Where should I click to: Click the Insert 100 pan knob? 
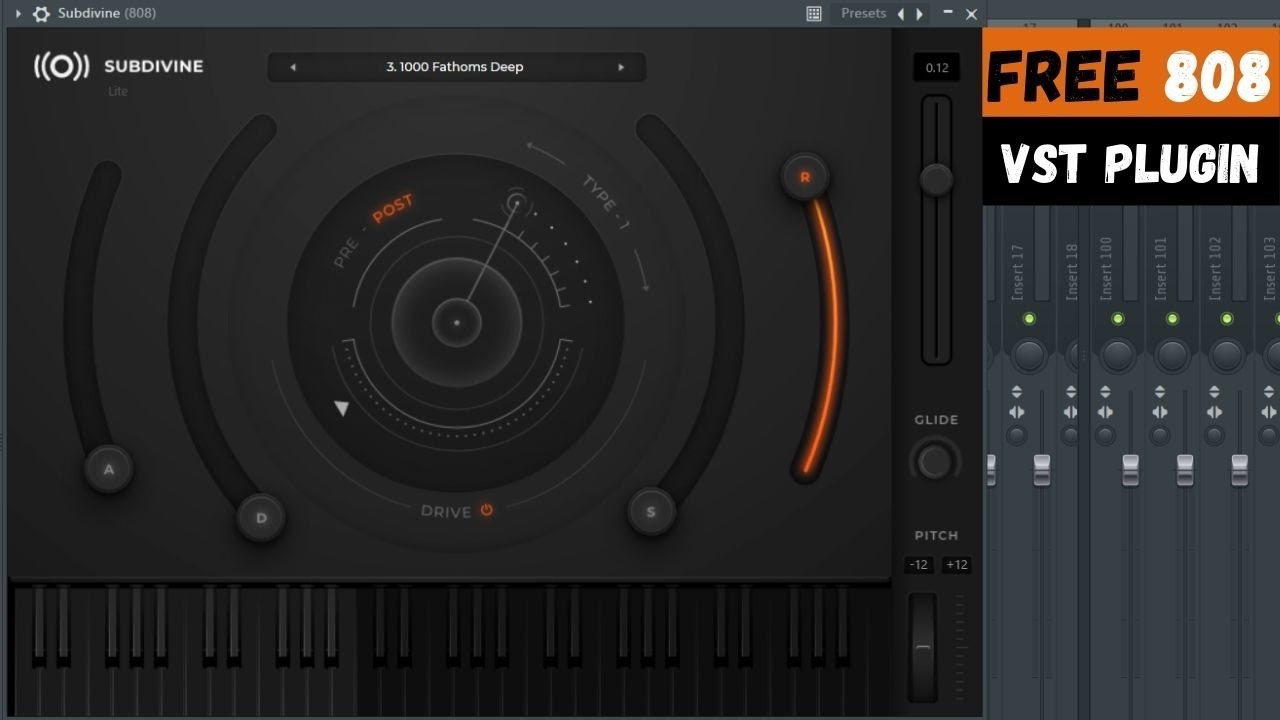coord(1117,354)
